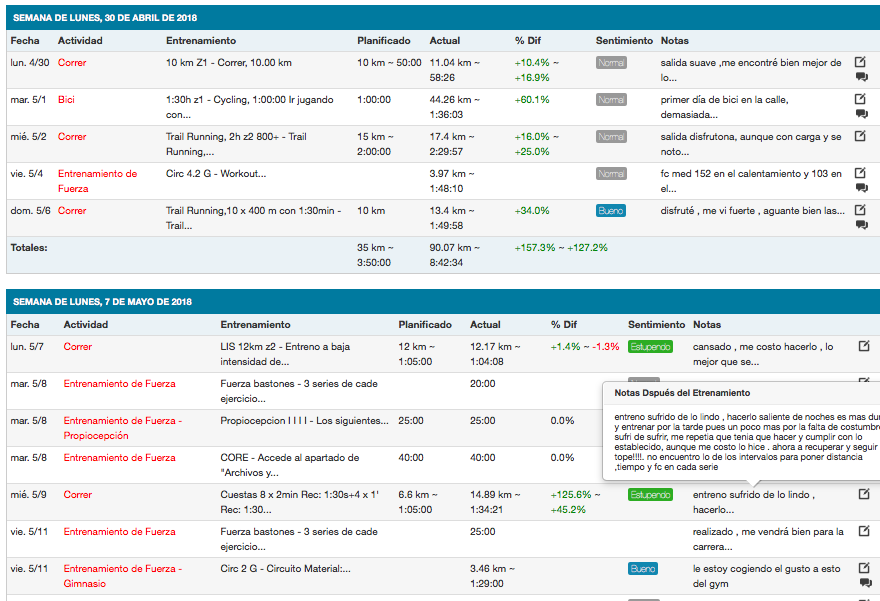The image size is (880, 601).
Task: Open the Correr activity on Monday 4/30
Action: 72,63
